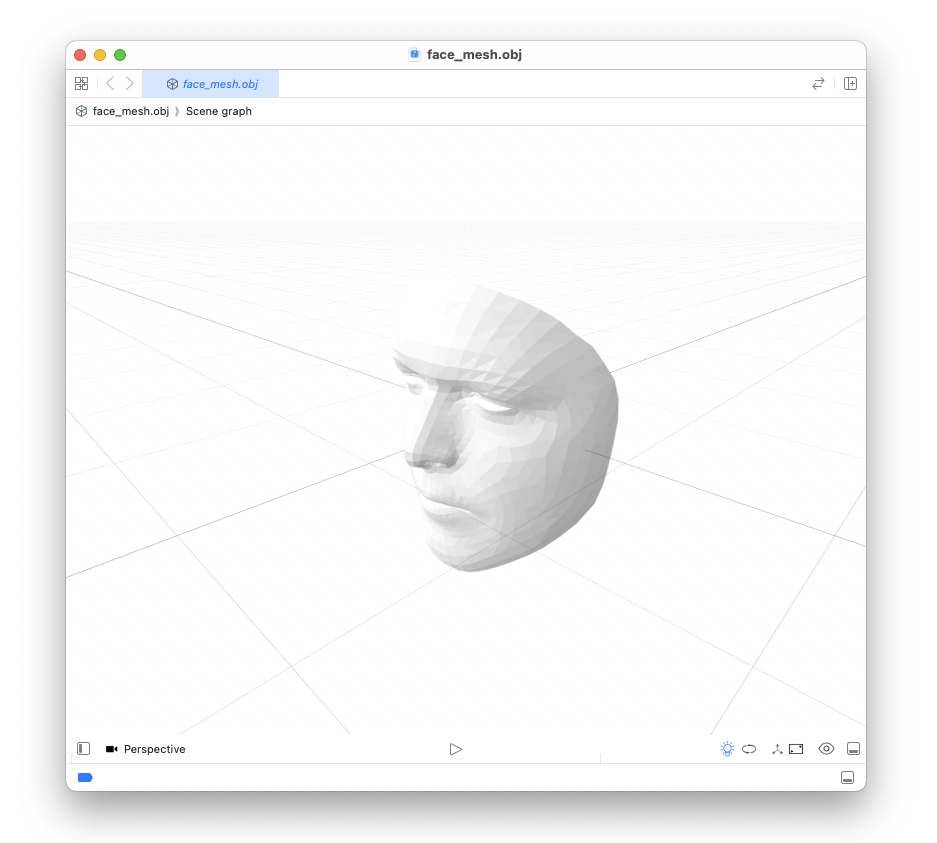
Task: Enable default scene lighting
Action: 727,748
